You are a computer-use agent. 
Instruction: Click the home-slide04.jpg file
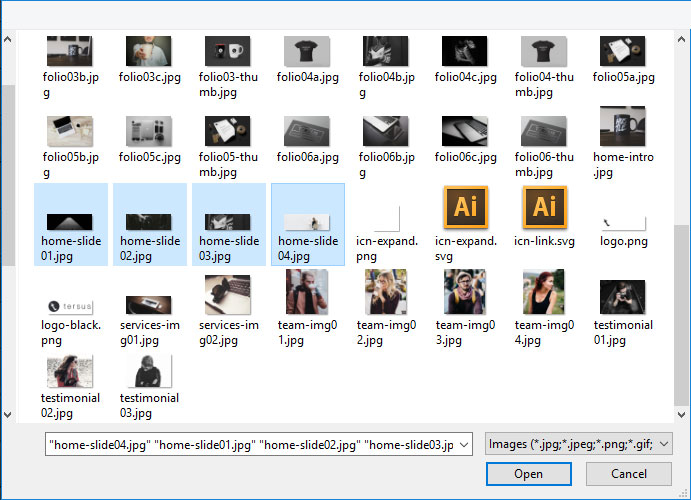[x=308, y=225]
